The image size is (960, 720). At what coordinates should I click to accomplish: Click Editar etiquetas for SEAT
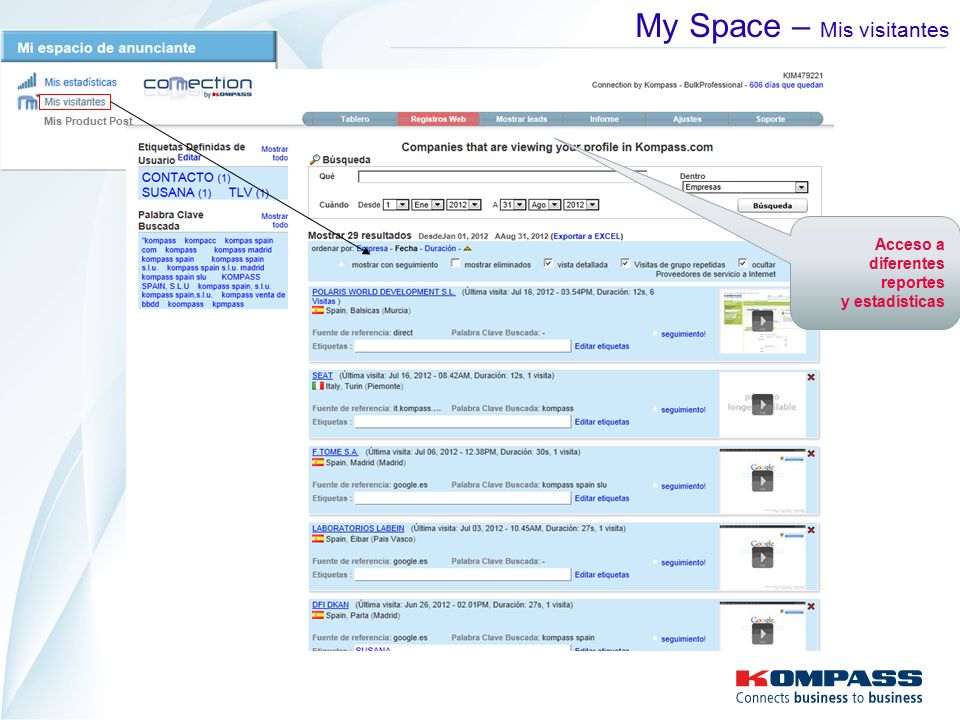(x=602, y=422)
